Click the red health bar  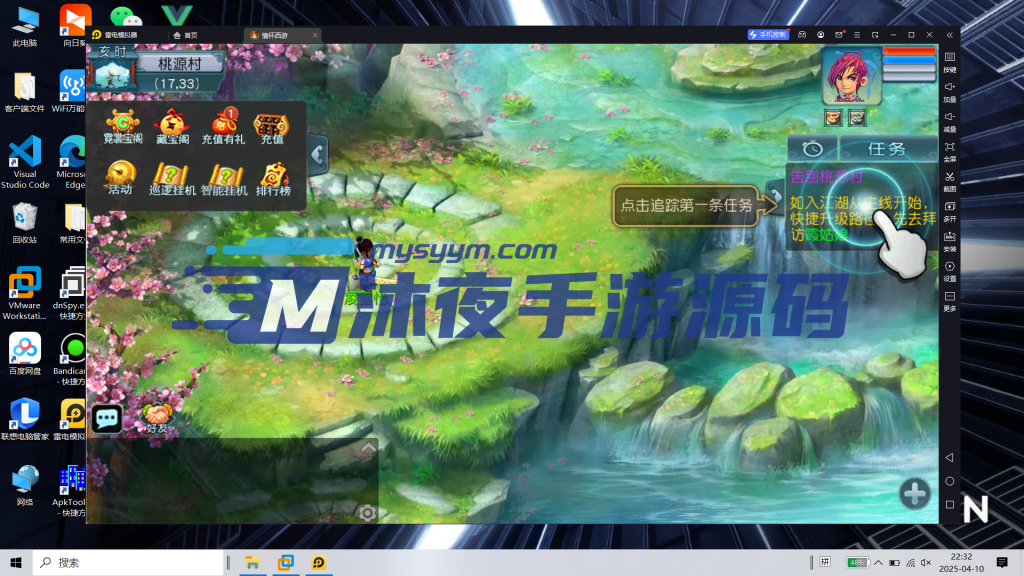908,51
